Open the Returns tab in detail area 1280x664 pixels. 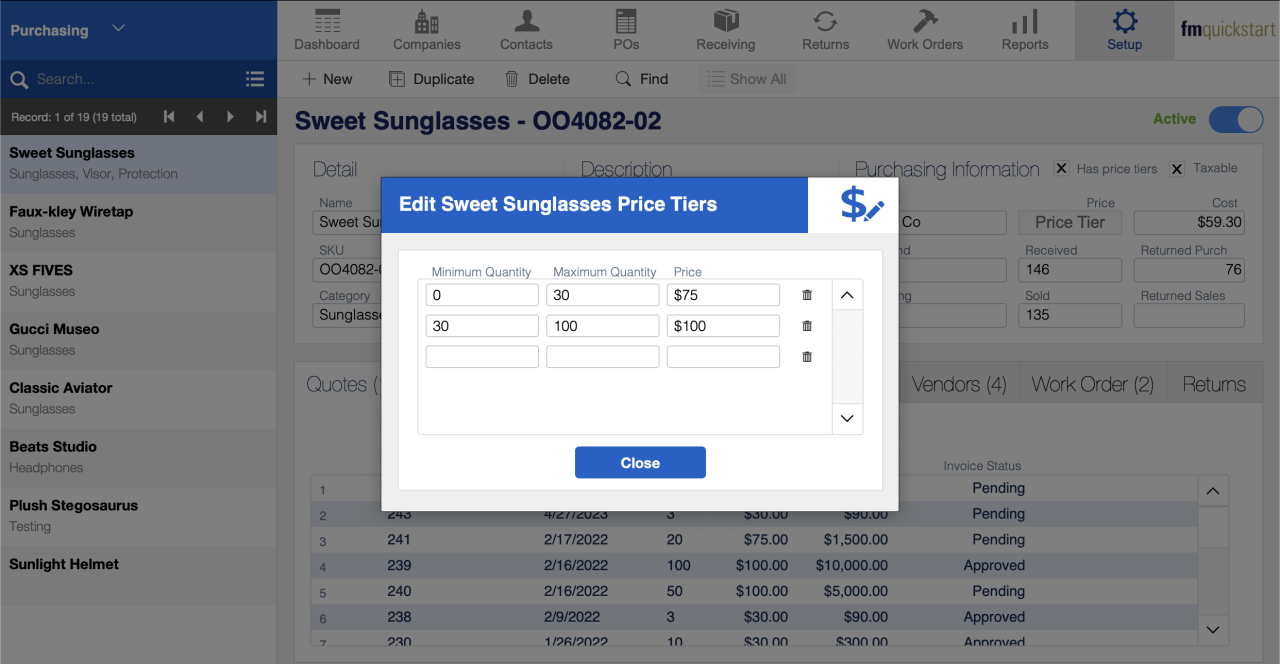pos(1214,384)
